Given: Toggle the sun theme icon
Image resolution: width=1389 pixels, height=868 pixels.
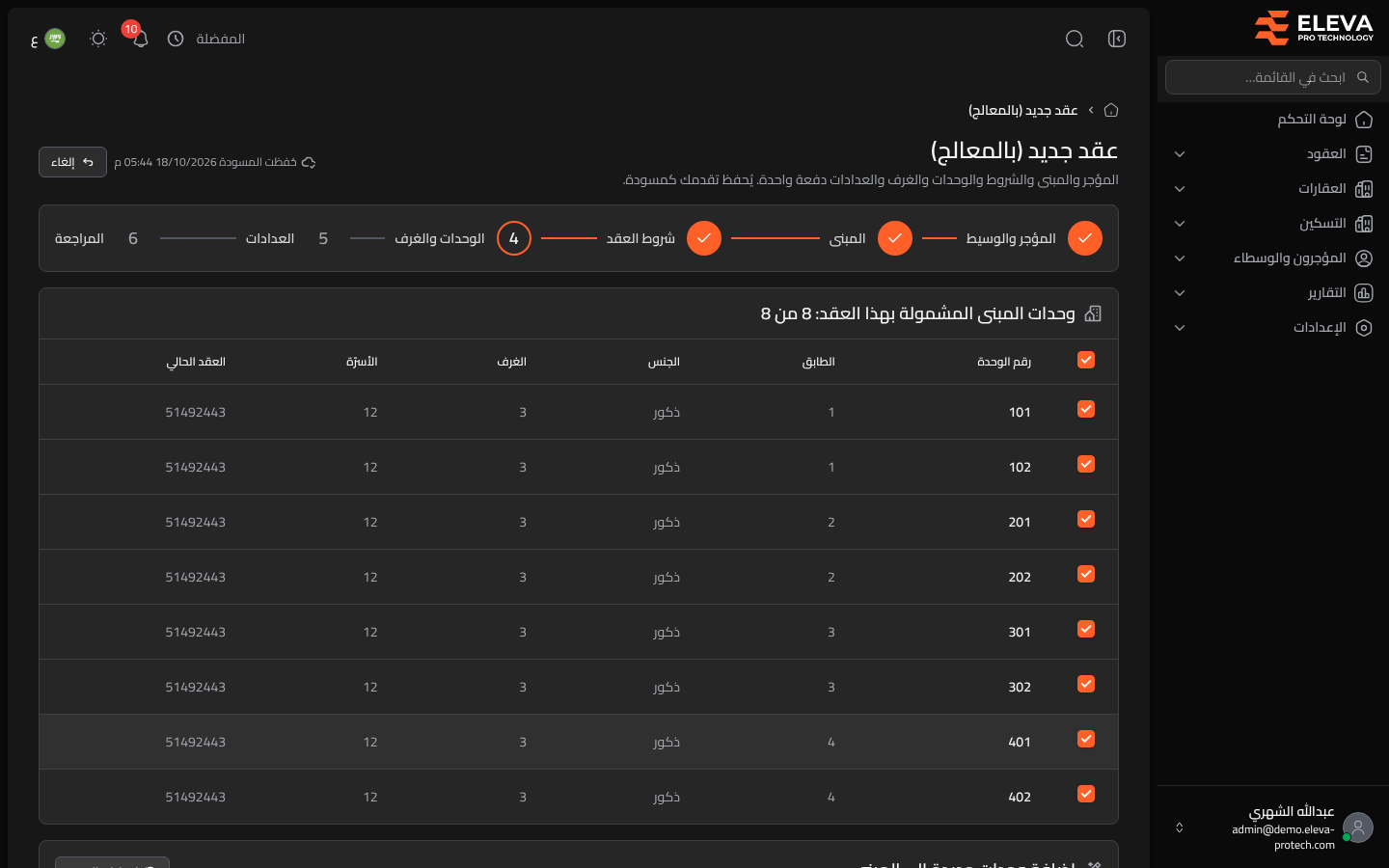Looking at the screenshot, I should tap(98, 39).
